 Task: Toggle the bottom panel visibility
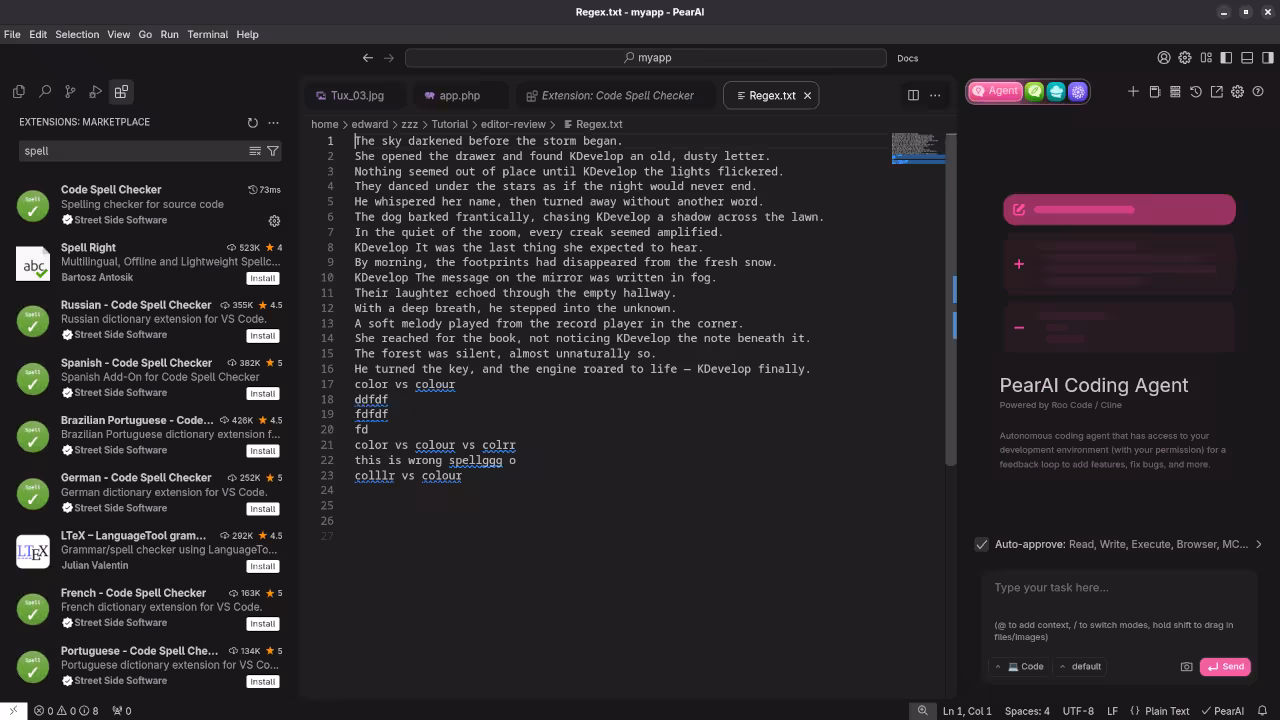pyautogui.click(x=1247, y=58)
